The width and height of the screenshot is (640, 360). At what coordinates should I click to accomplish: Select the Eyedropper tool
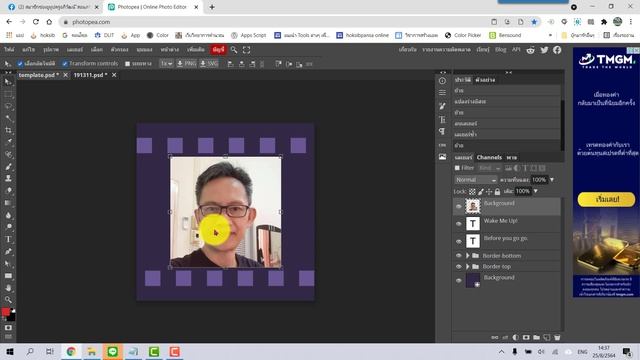click(x=8, y=142)
